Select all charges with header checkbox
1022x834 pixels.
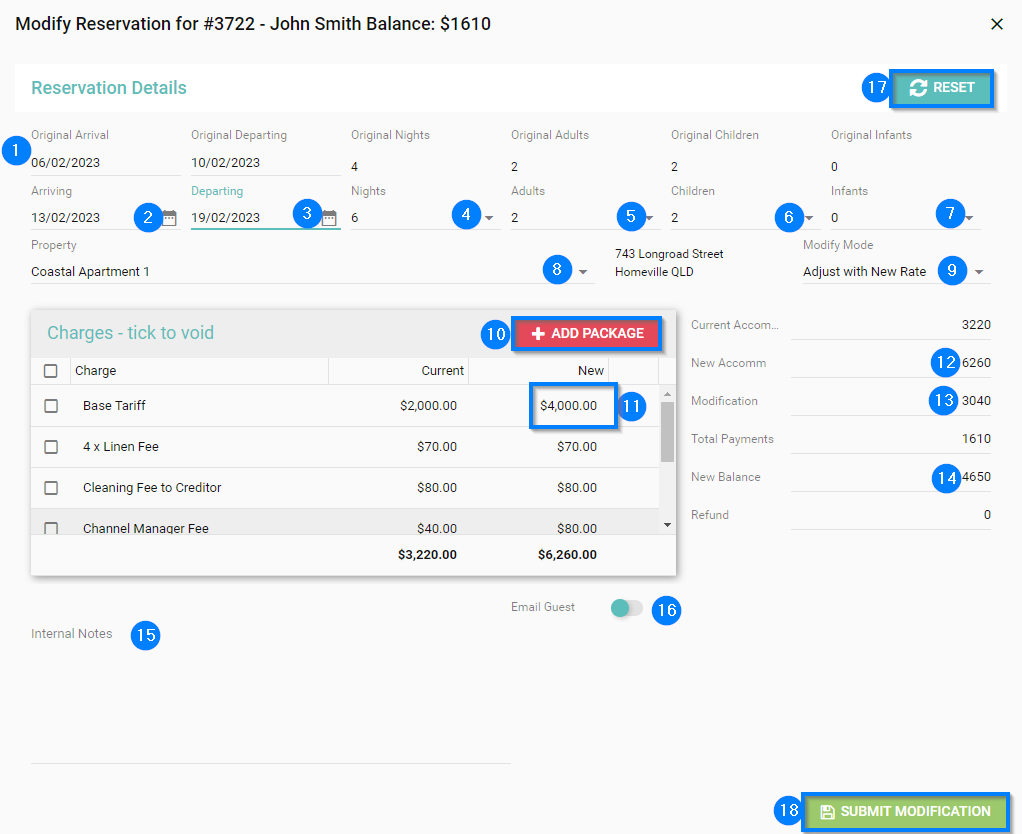click(x=51, y=371)
